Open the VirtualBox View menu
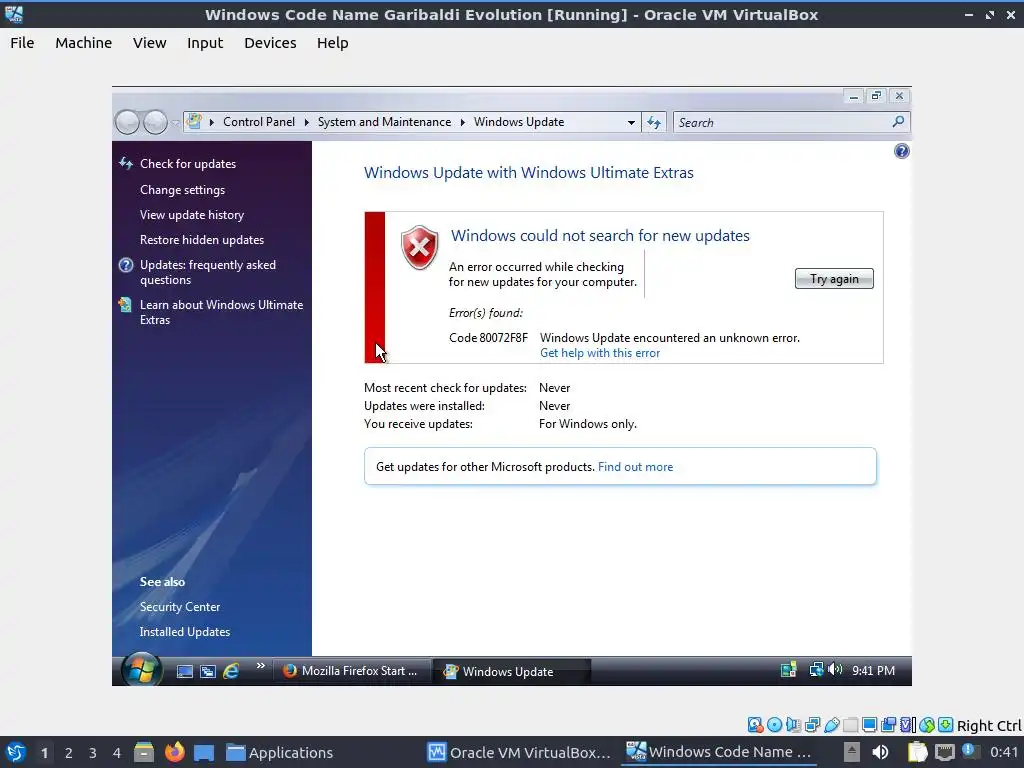Viewport: 1024px width, 768px height. (x=150, y=43)
